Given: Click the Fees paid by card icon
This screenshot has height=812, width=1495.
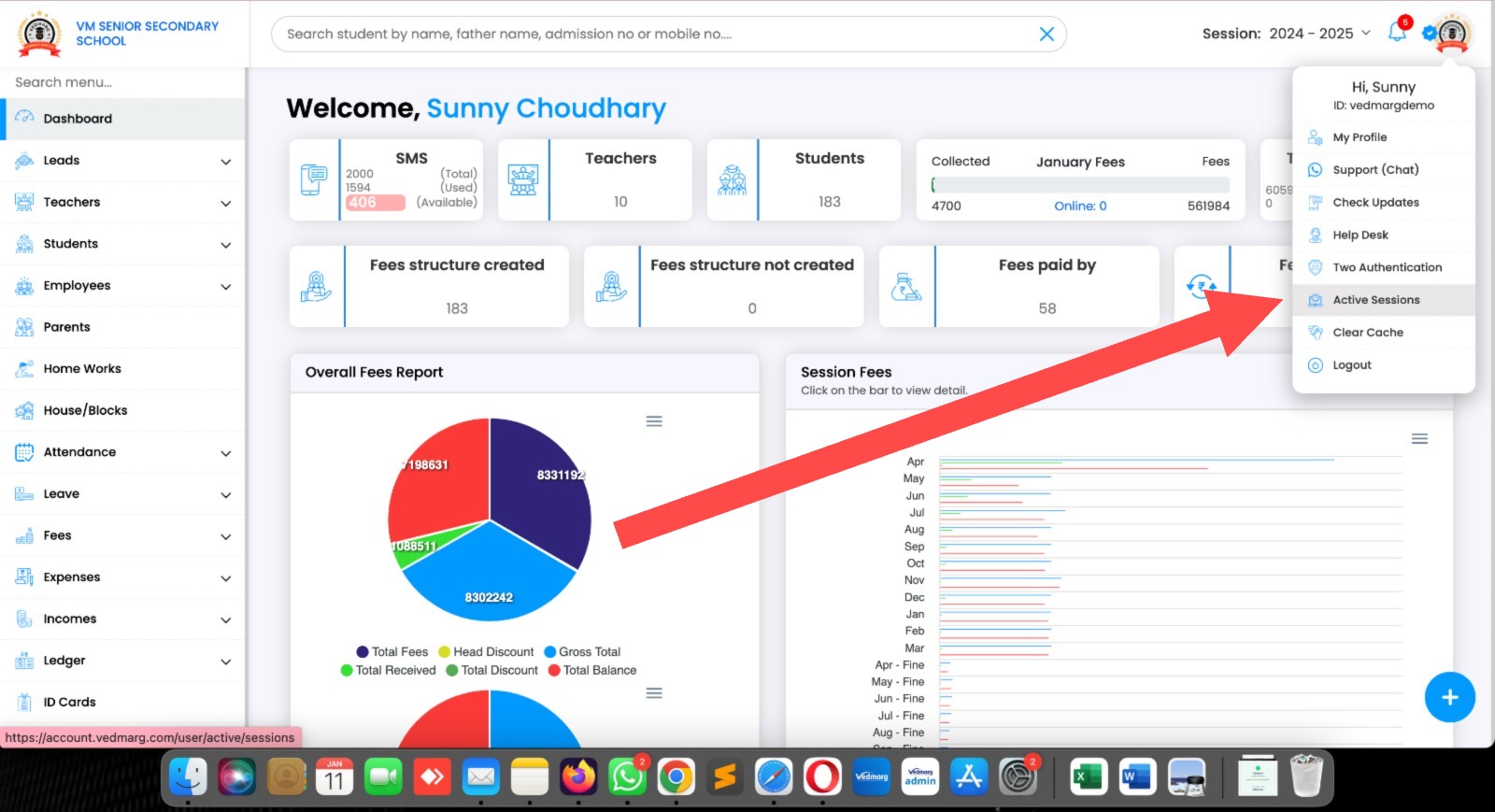Looking at the screenshot, I should (906, 286).
